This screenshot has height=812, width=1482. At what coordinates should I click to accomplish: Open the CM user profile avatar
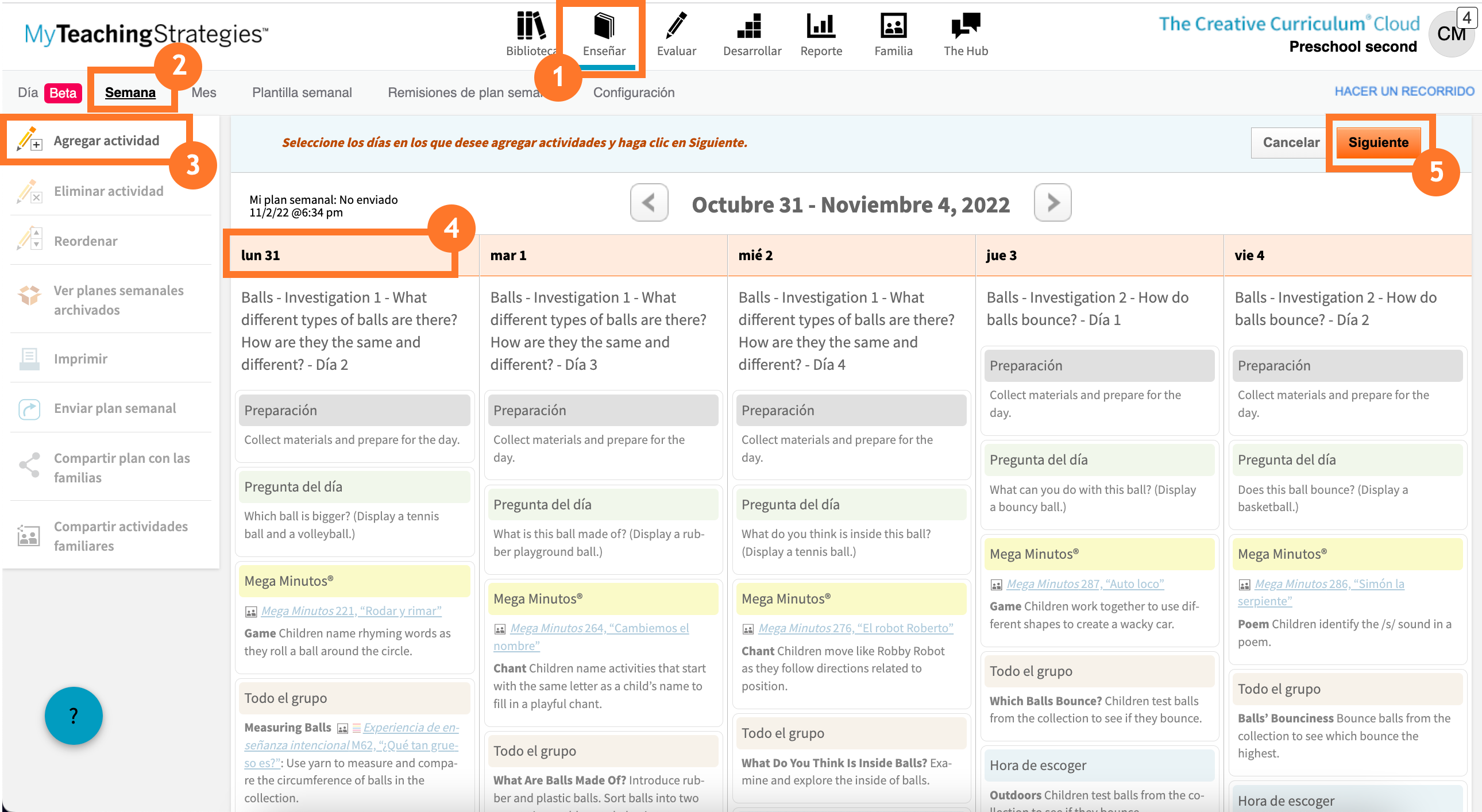point(1450,34)
